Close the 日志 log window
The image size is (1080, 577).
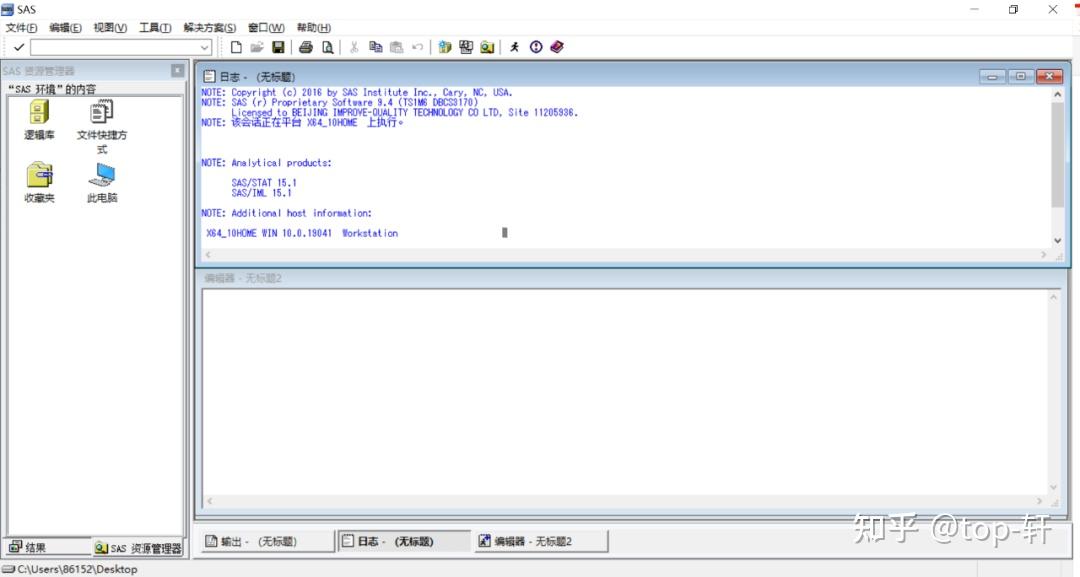click(x=1049, y=76)
